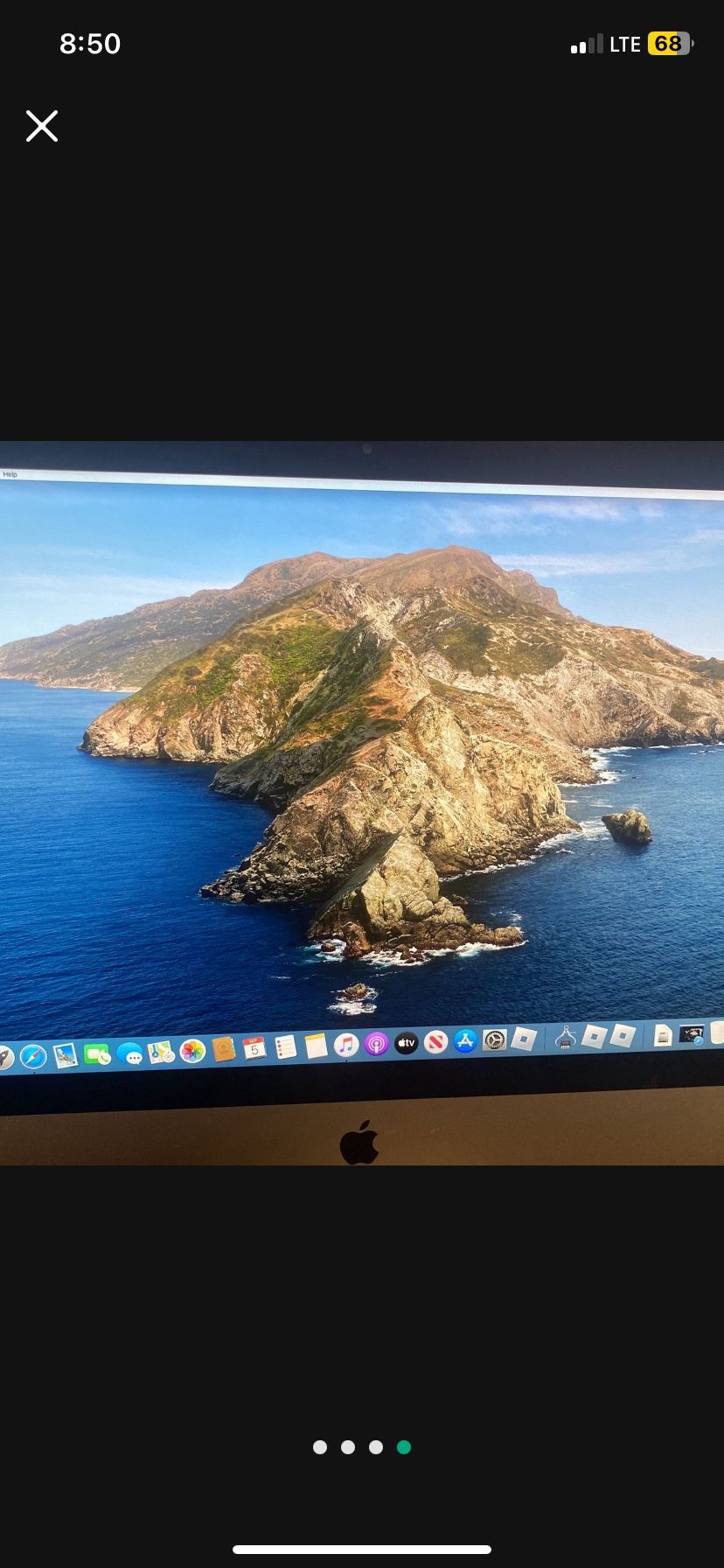The width and height of the screenshot is (724, 1568).
Task: Open the Contacts app in the dock
Action: (x=224, y=1049)
